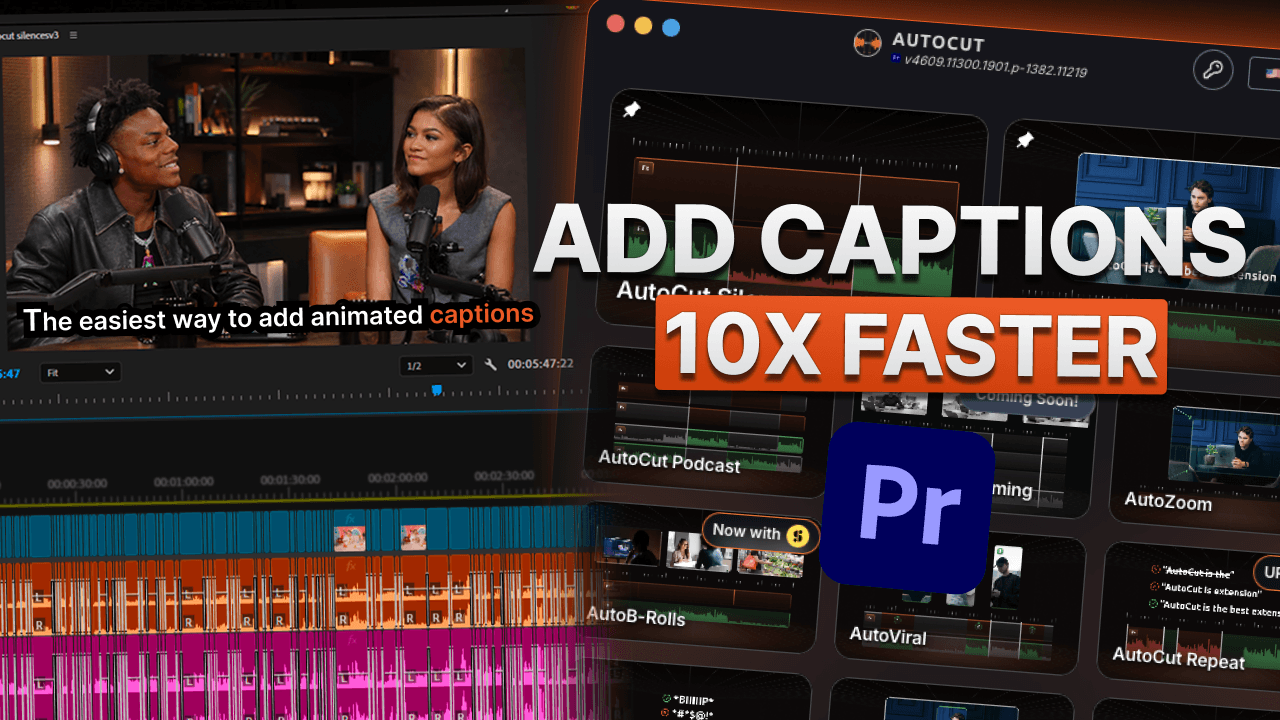Click the AutoB-Rolls market stall thumbnail
The width and height of the screenshot is (1280, 720).
click(770, 562)
